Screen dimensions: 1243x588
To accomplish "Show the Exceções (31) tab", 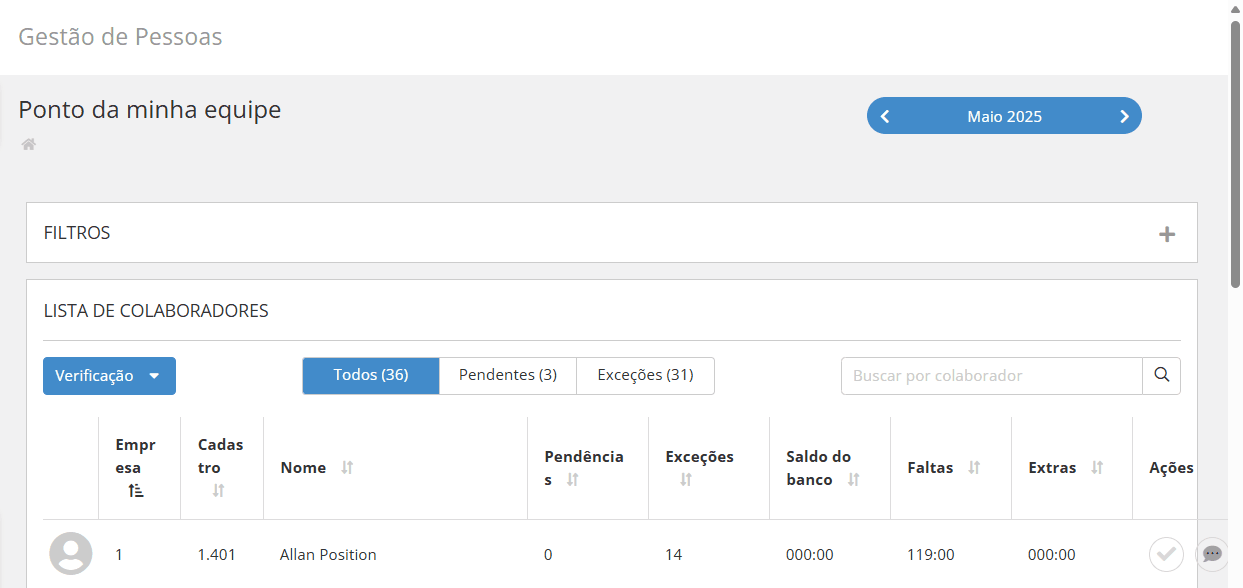I will pyautogui.click(x=645, y=375).
